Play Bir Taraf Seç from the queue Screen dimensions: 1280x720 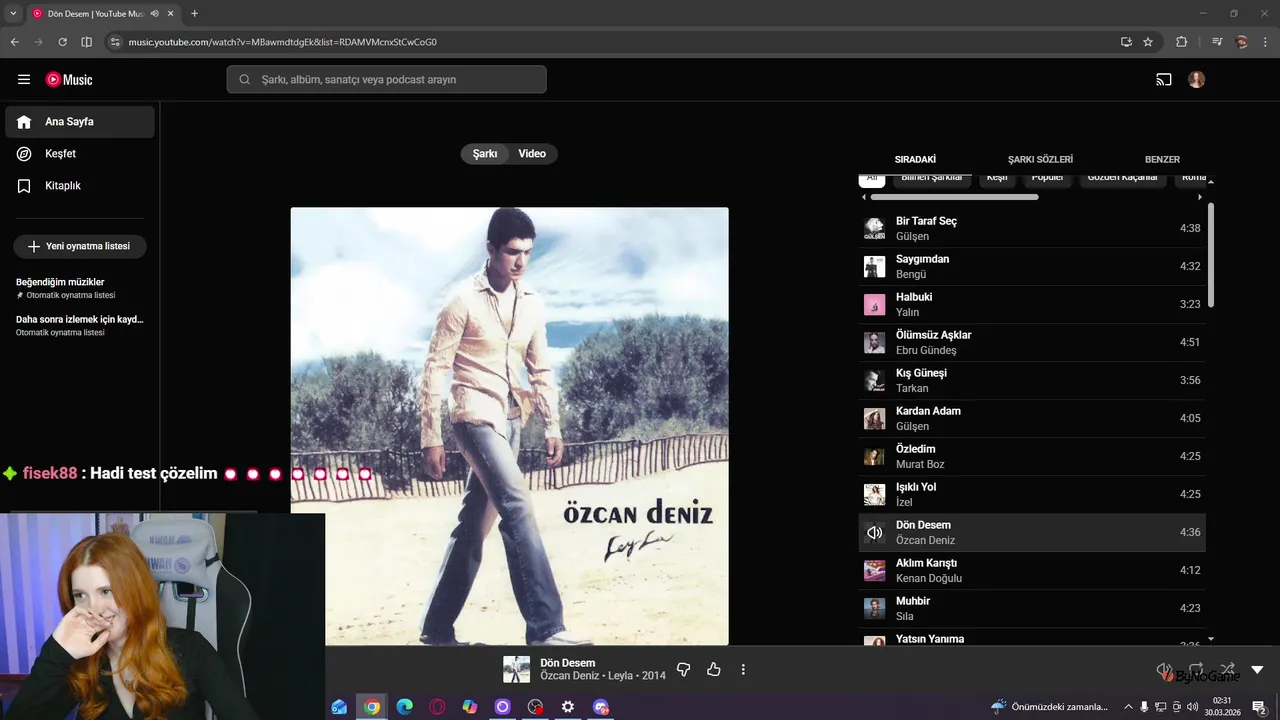[x=1032, y=228]
